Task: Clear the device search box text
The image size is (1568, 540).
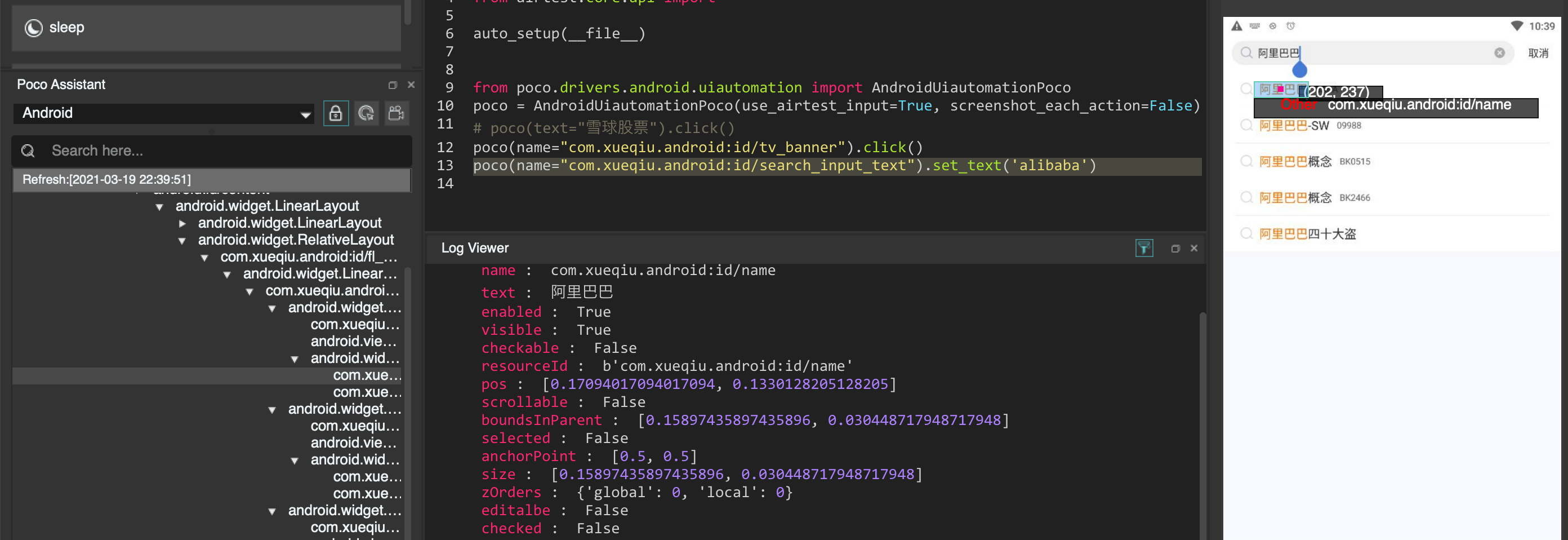Action: pyautogui.click(x=1499, y=53)
